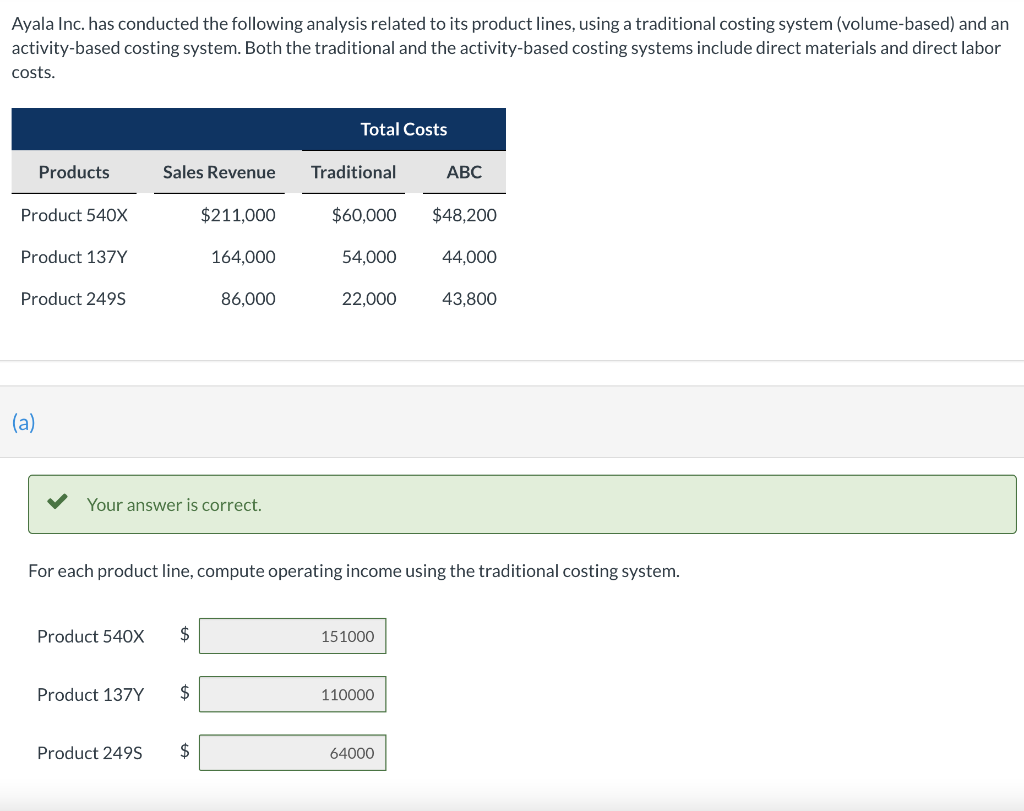Click the 54,000 traditional cost cell

pos(369,257)
